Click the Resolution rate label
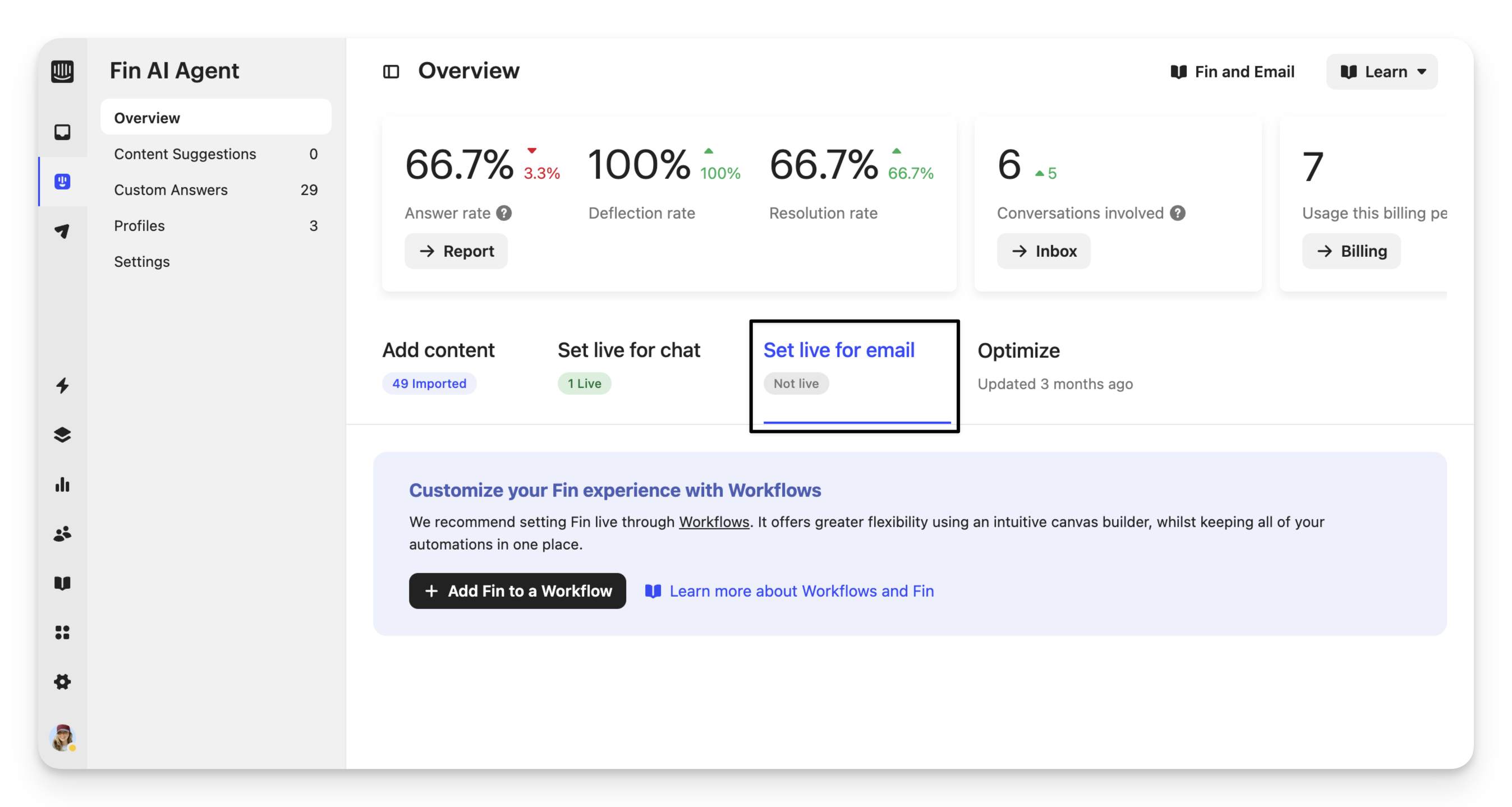 (x=824, y=213)
